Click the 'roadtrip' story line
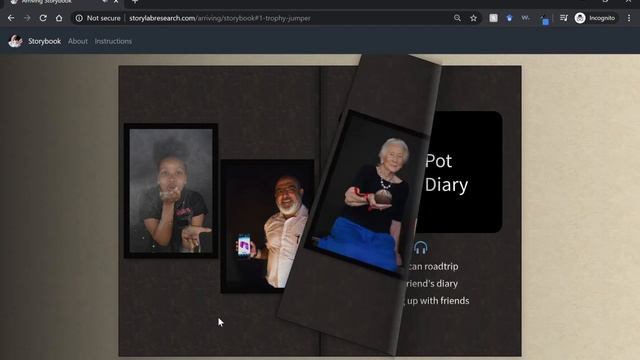 point(433,267)
